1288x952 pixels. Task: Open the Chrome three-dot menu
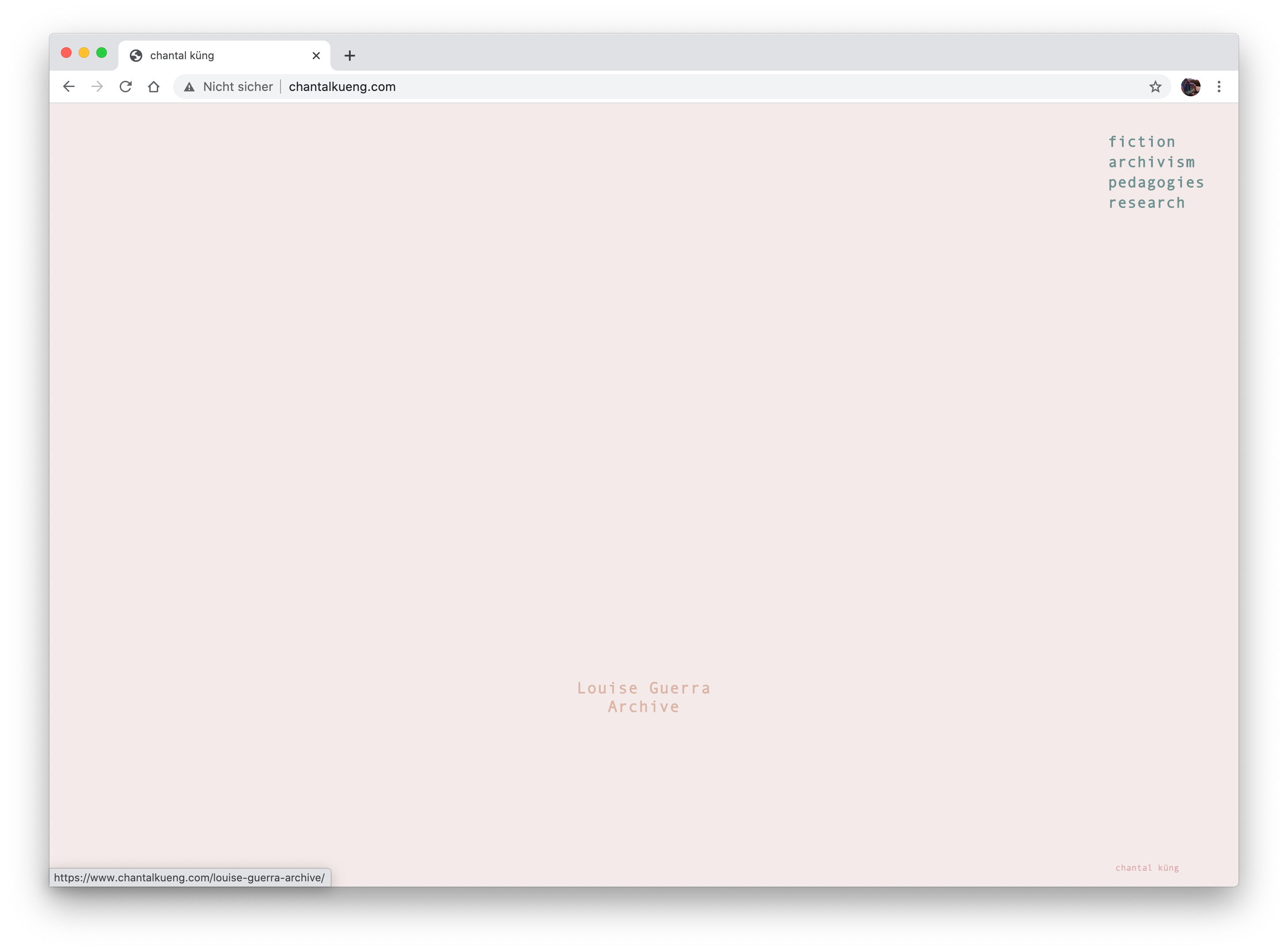click(1218, 87)
